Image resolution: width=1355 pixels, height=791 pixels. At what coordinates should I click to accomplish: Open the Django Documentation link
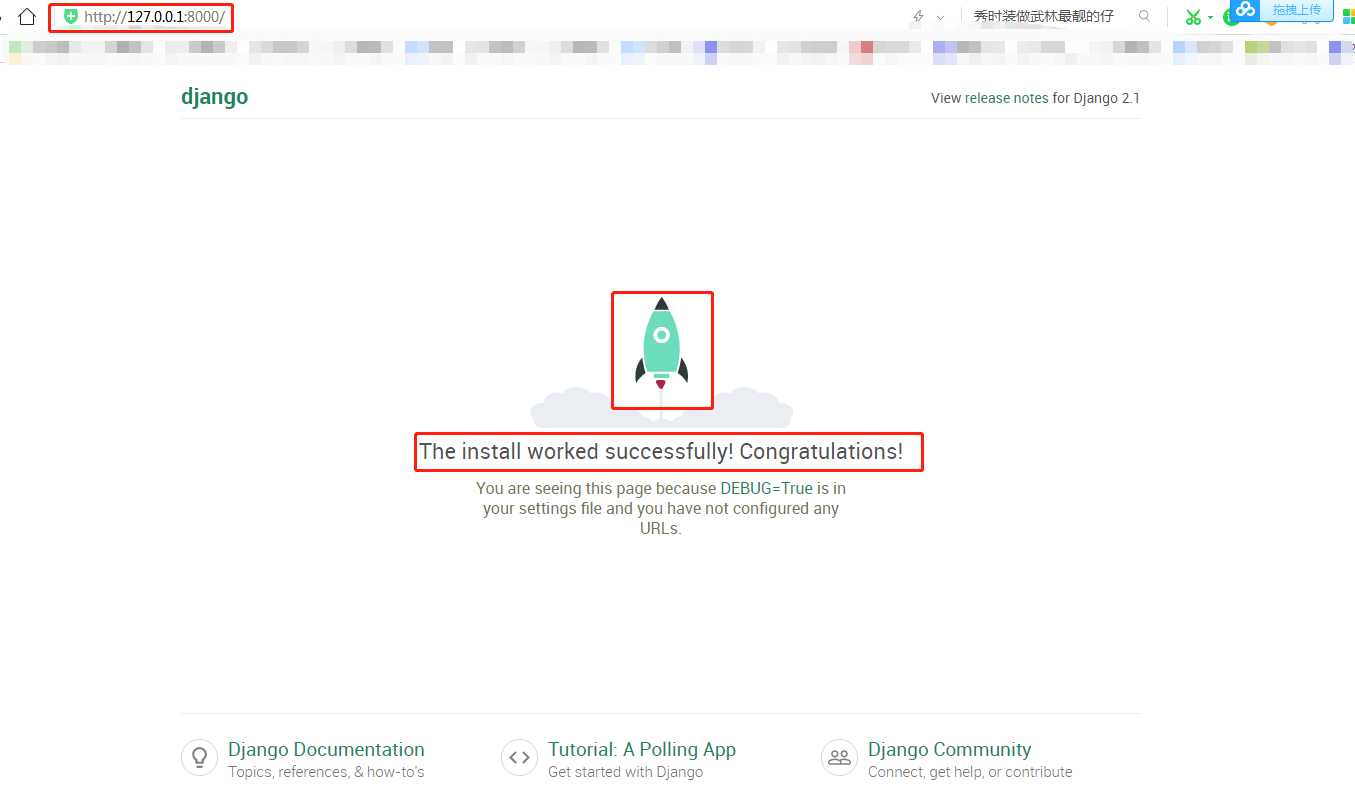coord(326,749)
